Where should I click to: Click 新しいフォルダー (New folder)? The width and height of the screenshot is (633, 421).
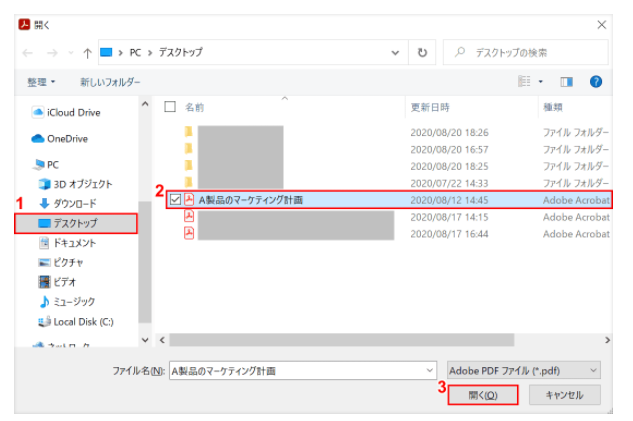click(110, 81)
